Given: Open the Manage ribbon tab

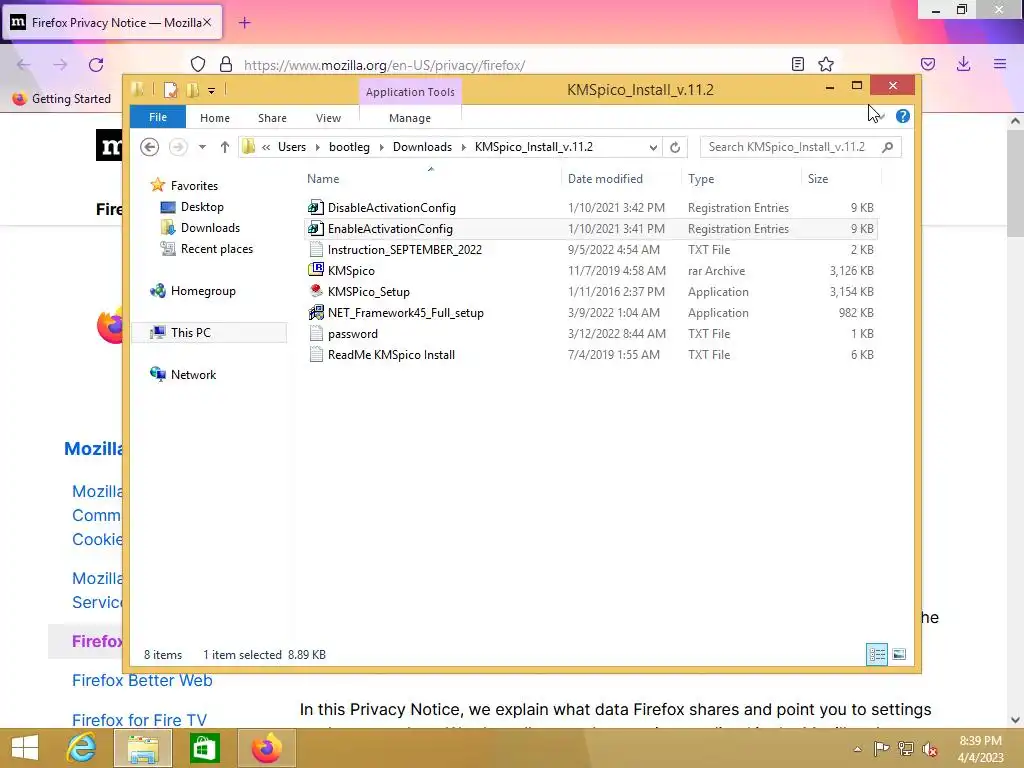Looking at the screenshot, I should 410,118.
